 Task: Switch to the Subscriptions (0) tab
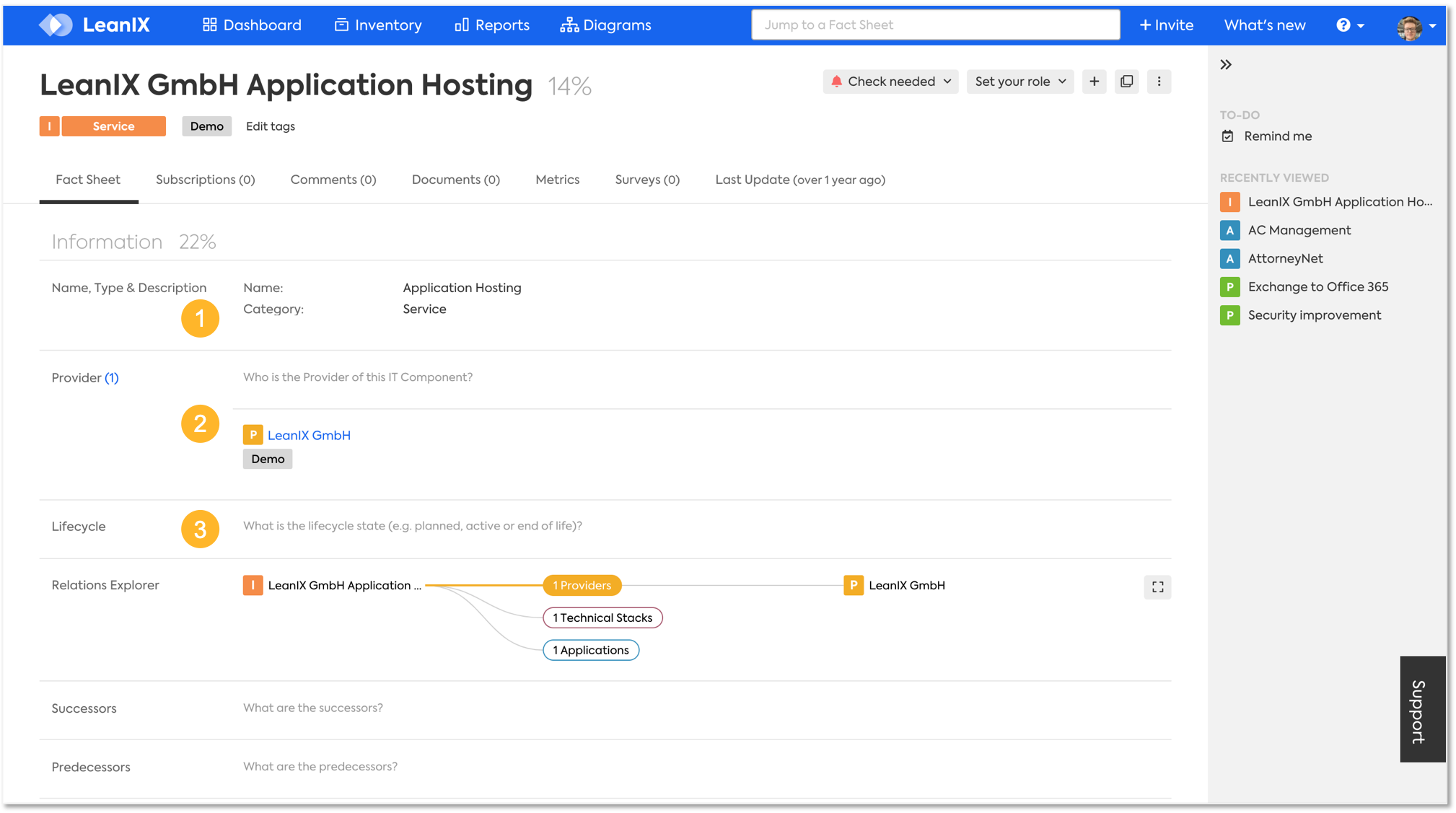[x=205, y=180]
